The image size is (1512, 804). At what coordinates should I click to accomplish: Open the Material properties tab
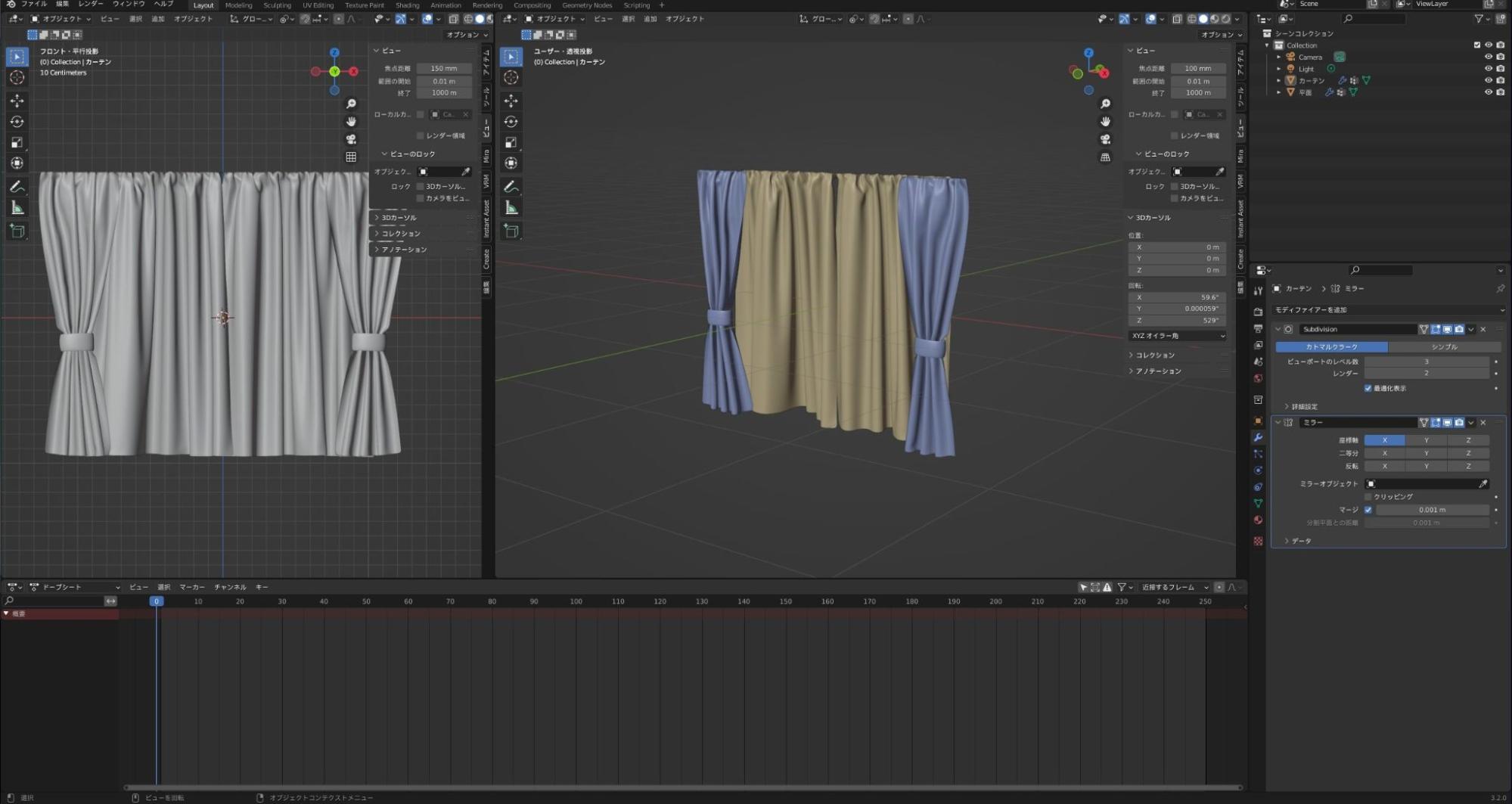click(x=1258, y=520)
